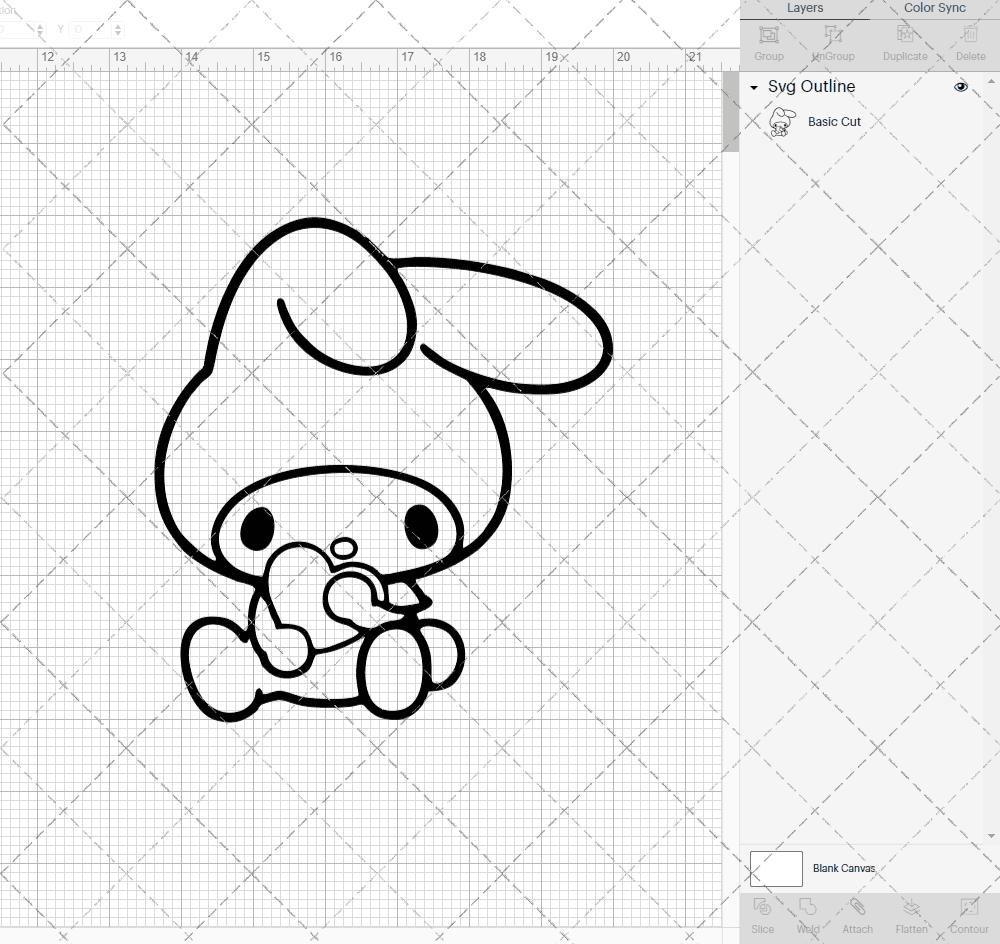Click the Y position stepper arrows
This screenshot has width=1000, height=944.
pyautogui.click(x=118, y=29)
